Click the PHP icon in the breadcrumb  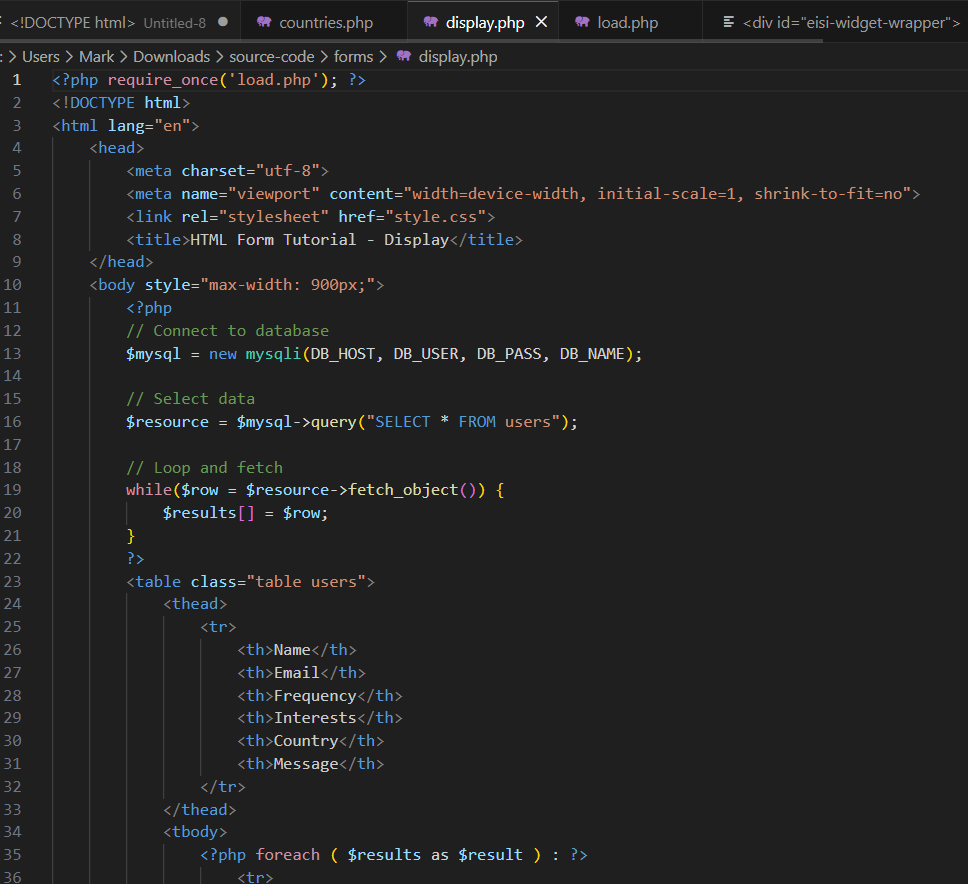tap(404, 56)
